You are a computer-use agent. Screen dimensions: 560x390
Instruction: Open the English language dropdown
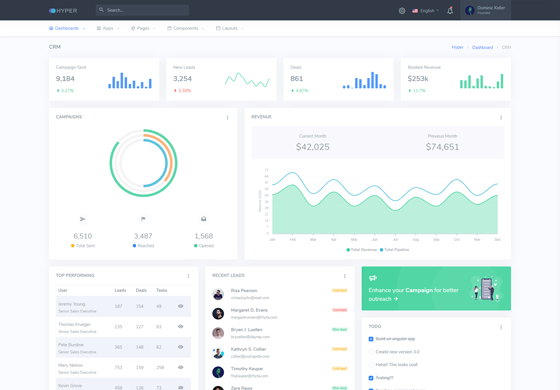click(425, 11)
